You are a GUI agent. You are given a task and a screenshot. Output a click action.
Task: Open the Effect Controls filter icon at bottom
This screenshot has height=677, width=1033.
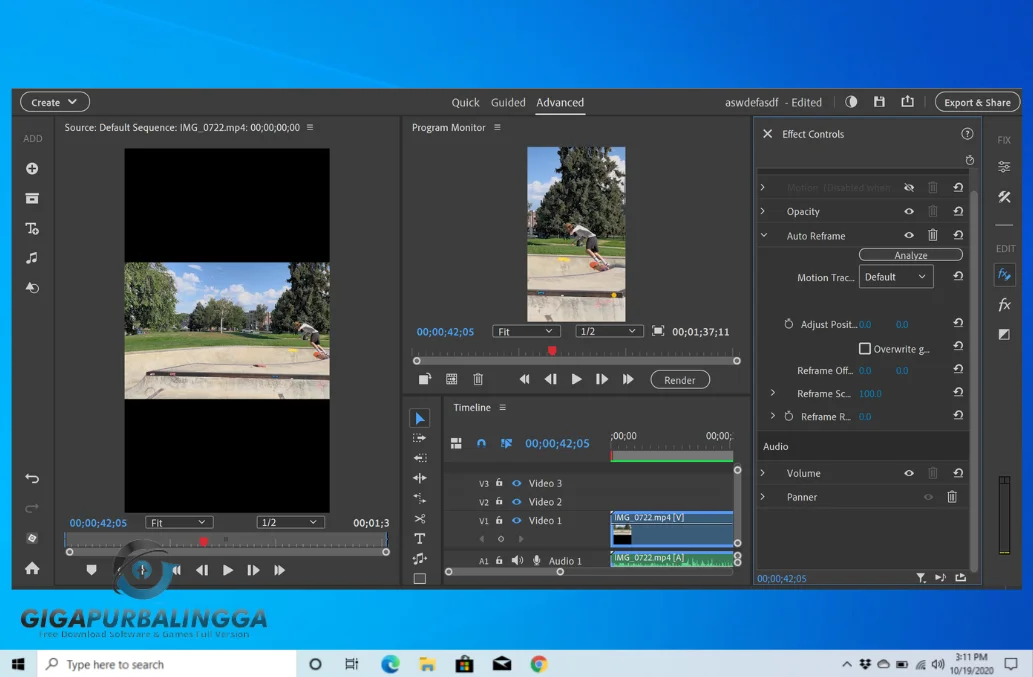point(920,578)
